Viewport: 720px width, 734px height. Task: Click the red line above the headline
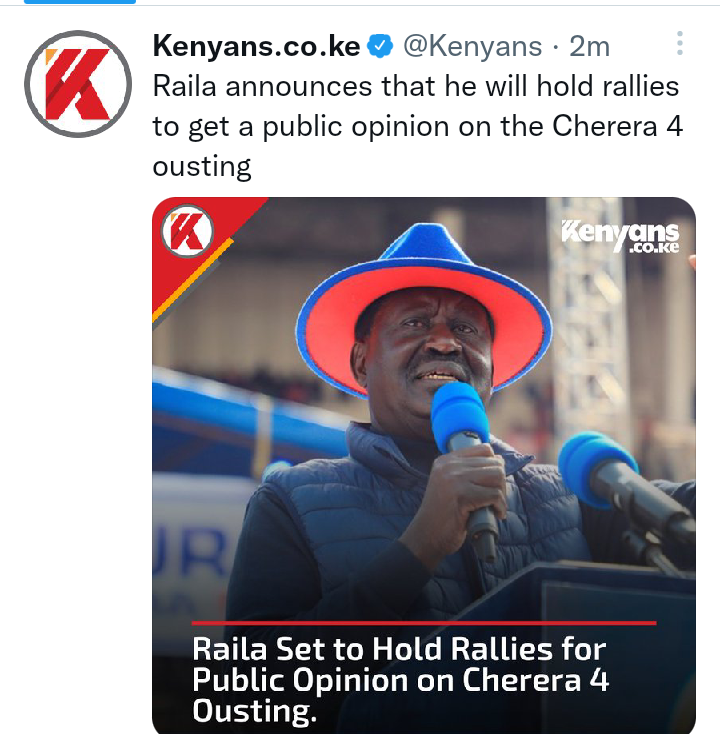424,623
